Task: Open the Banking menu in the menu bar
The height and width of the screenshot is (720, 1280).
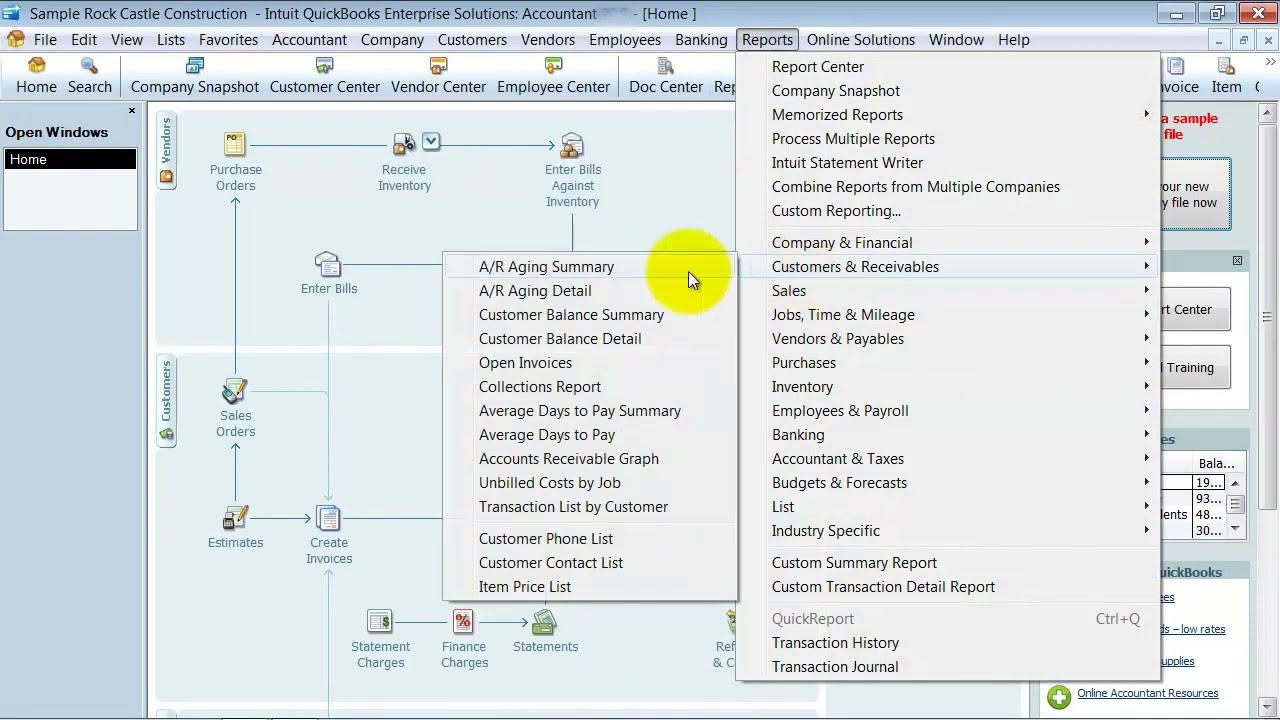Action: coord(701,40)
